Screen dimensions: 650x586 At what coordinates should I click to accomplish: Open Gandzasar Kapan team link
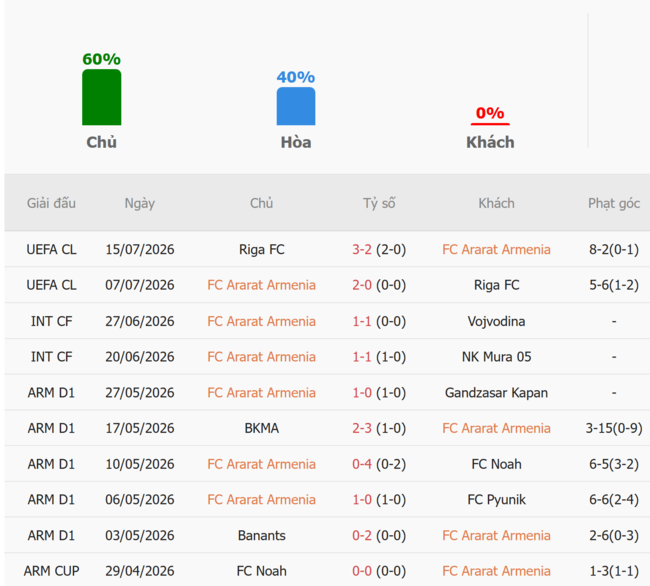(x=496, y=392)
